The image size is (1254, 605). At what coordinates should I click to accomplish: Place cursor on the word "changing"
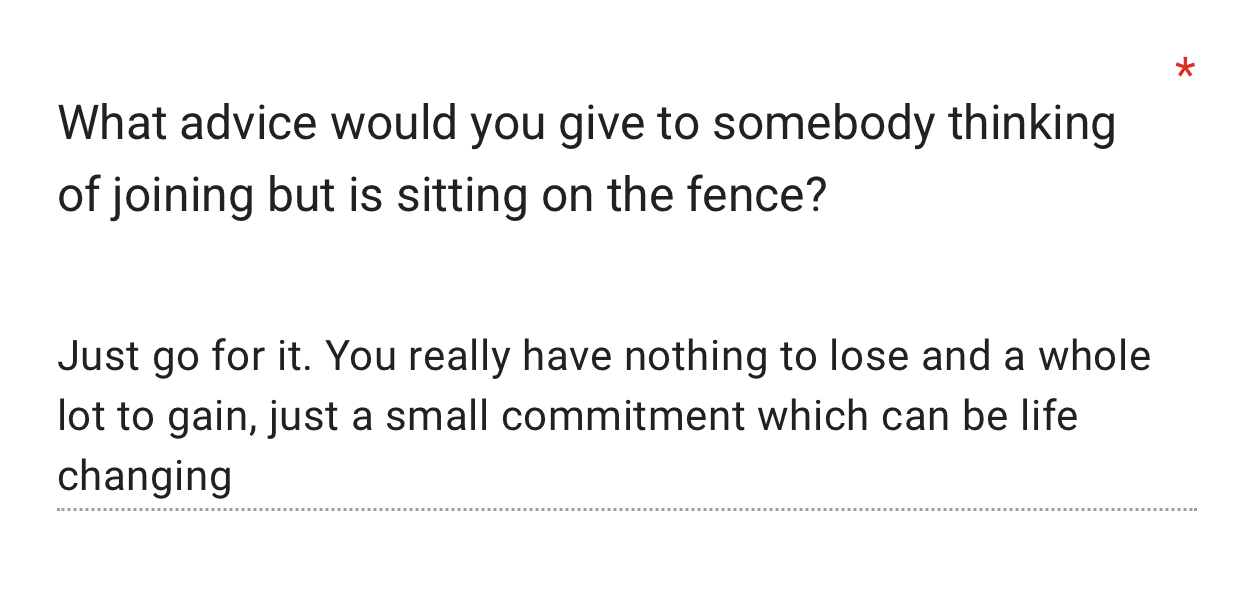(144, 476)
